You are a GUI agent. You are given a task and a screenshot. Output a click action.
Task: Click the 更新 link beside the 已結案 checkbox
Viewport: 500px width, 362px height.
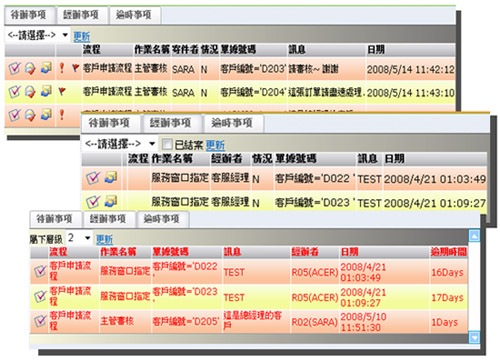215,145
